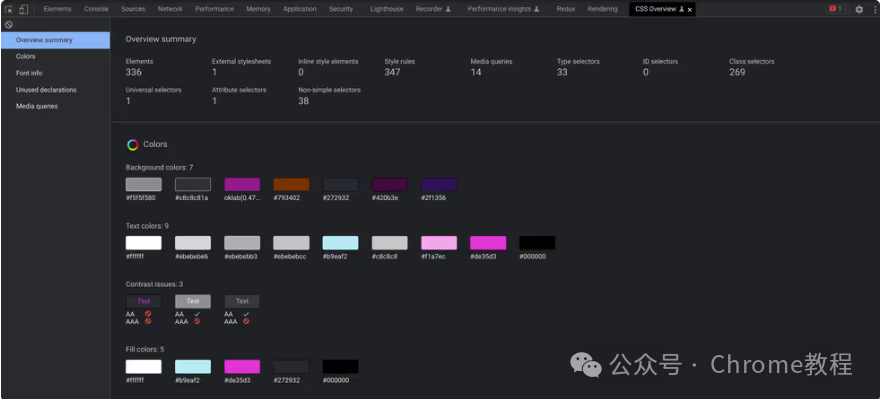Viewport: 880px width, 399px height.
Task: Click the Colors section color wheel icon
Action: coord(132,145)
